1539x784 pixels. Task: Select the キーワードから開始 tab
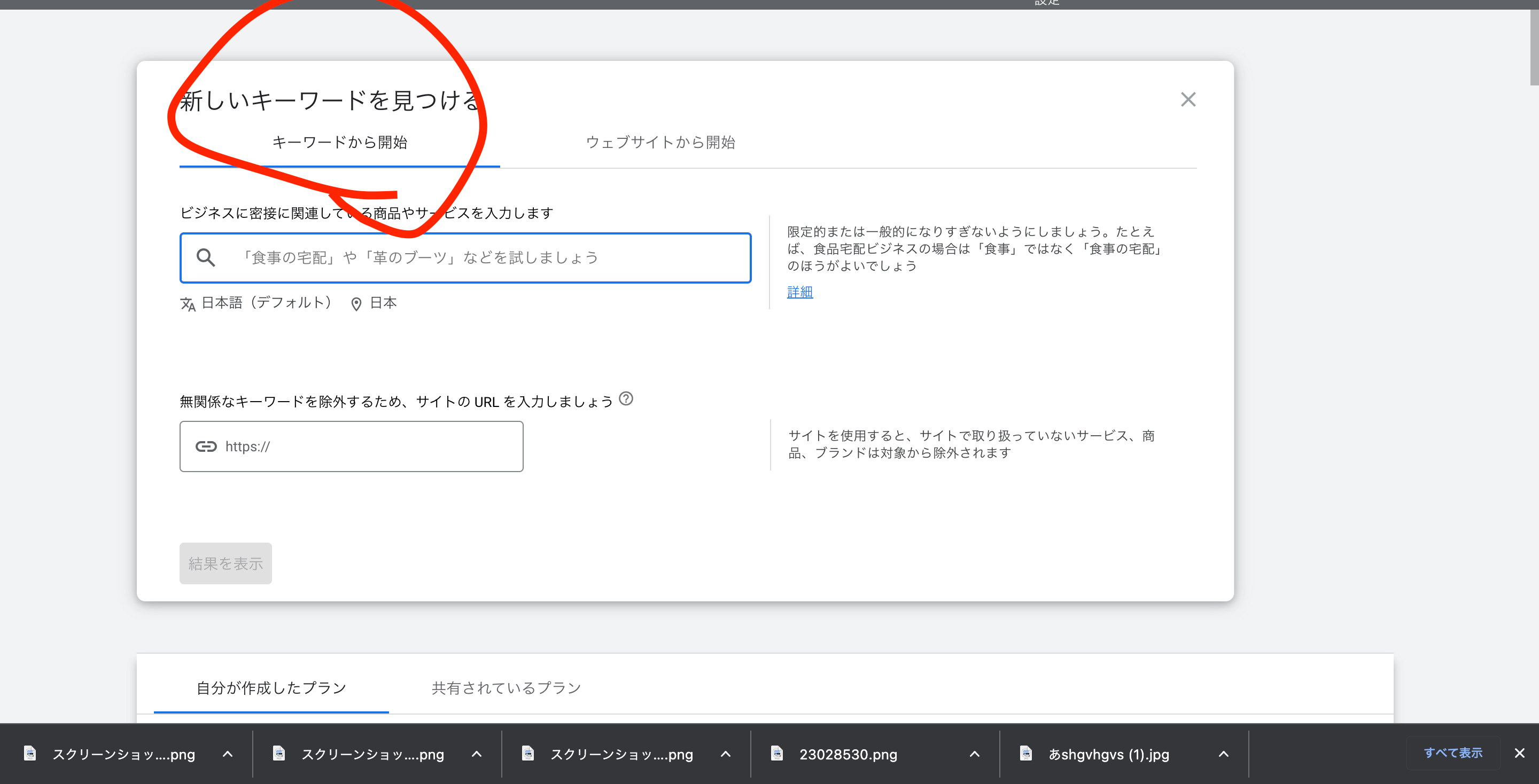(x=339, y=142)
